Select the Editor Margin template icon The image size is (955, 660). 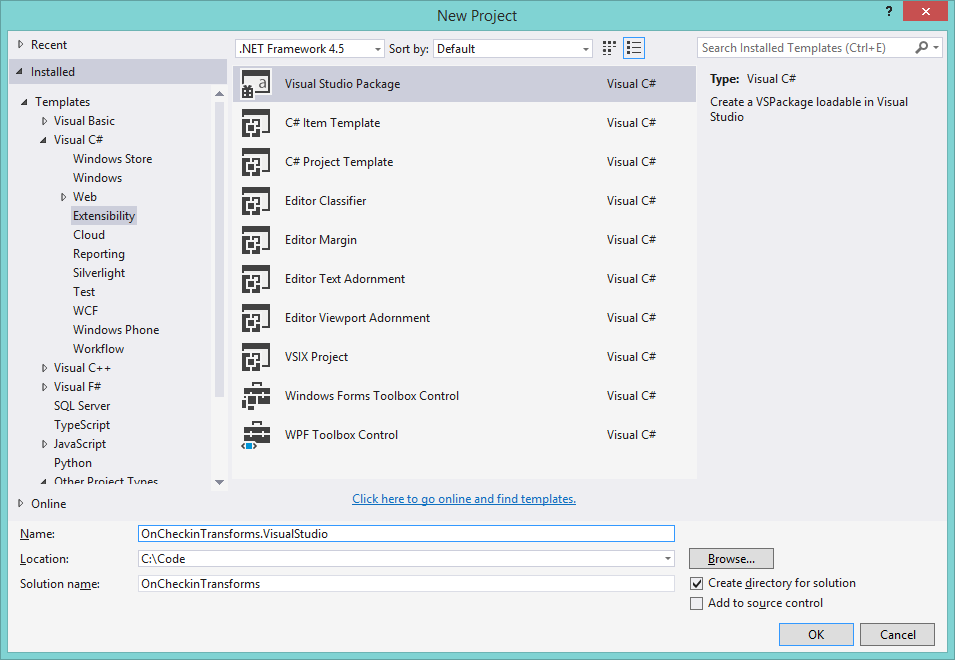(x=257, y=239)
